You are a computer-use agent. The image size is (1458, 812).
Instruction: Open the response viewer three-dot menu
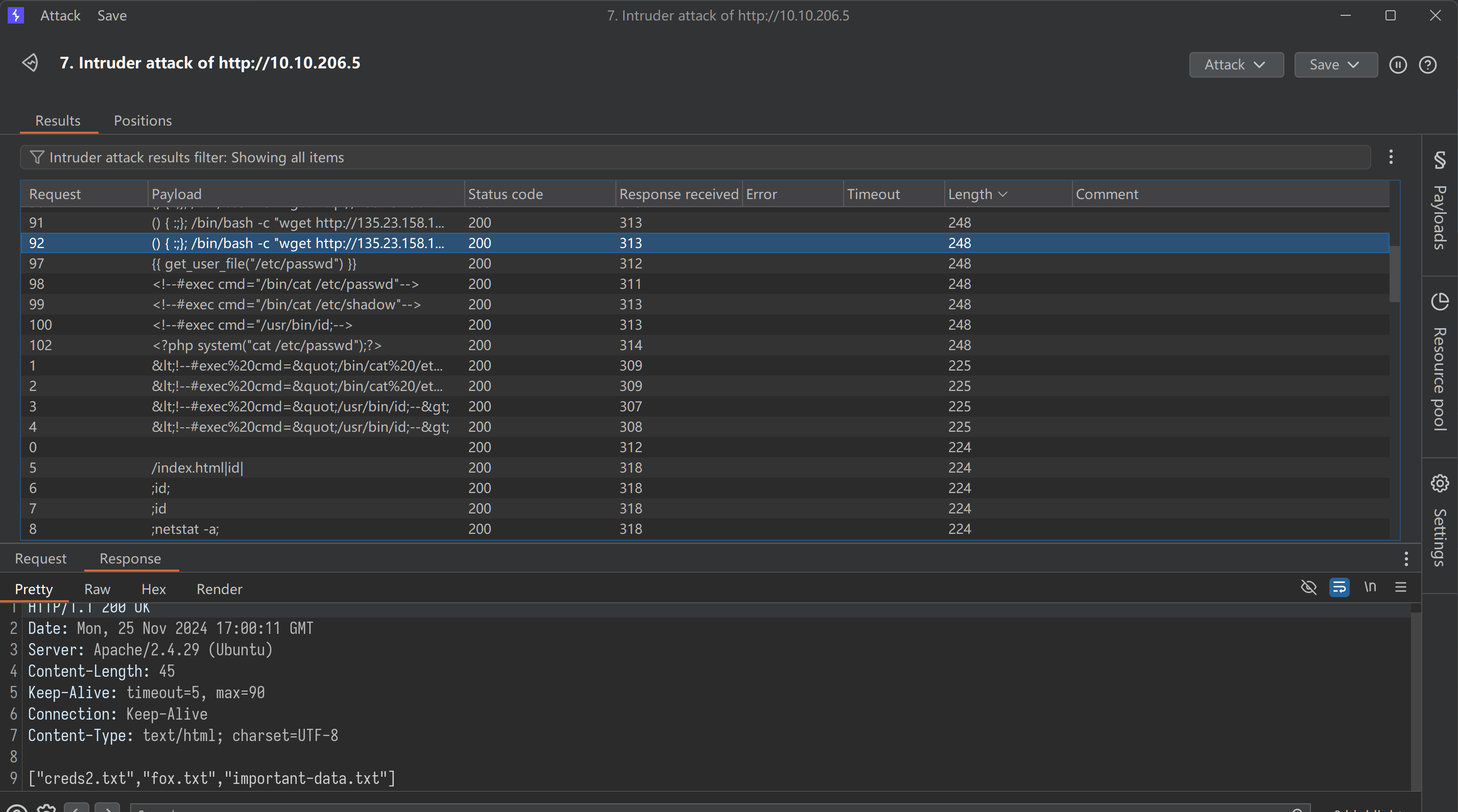pos(1406,559)
